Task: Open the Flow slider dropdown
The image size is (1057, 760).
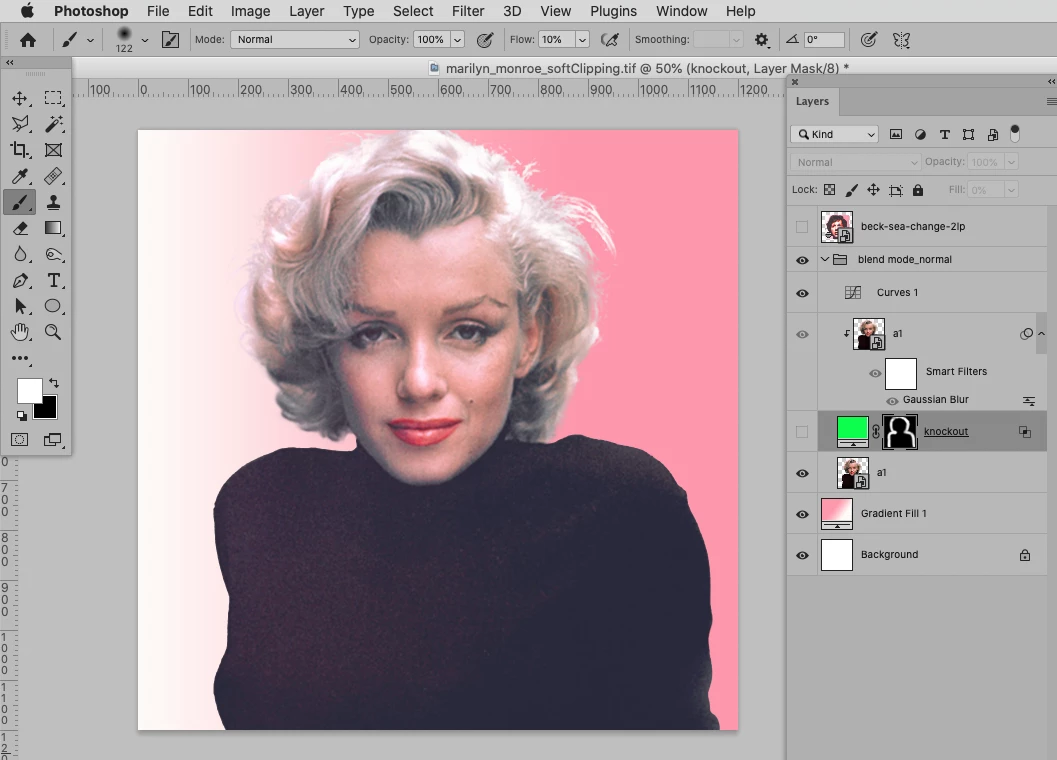Action: 582,40
